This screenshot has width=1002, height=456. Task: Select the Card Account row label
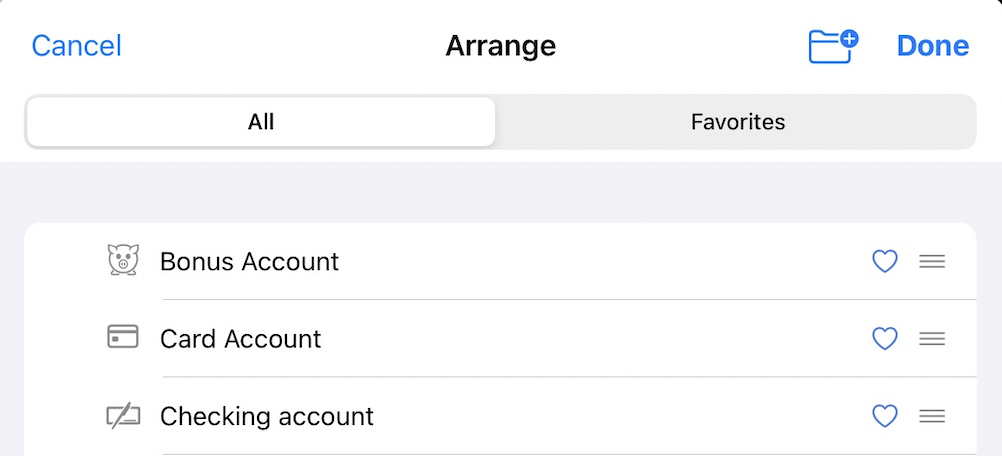[x=240, y=339]
